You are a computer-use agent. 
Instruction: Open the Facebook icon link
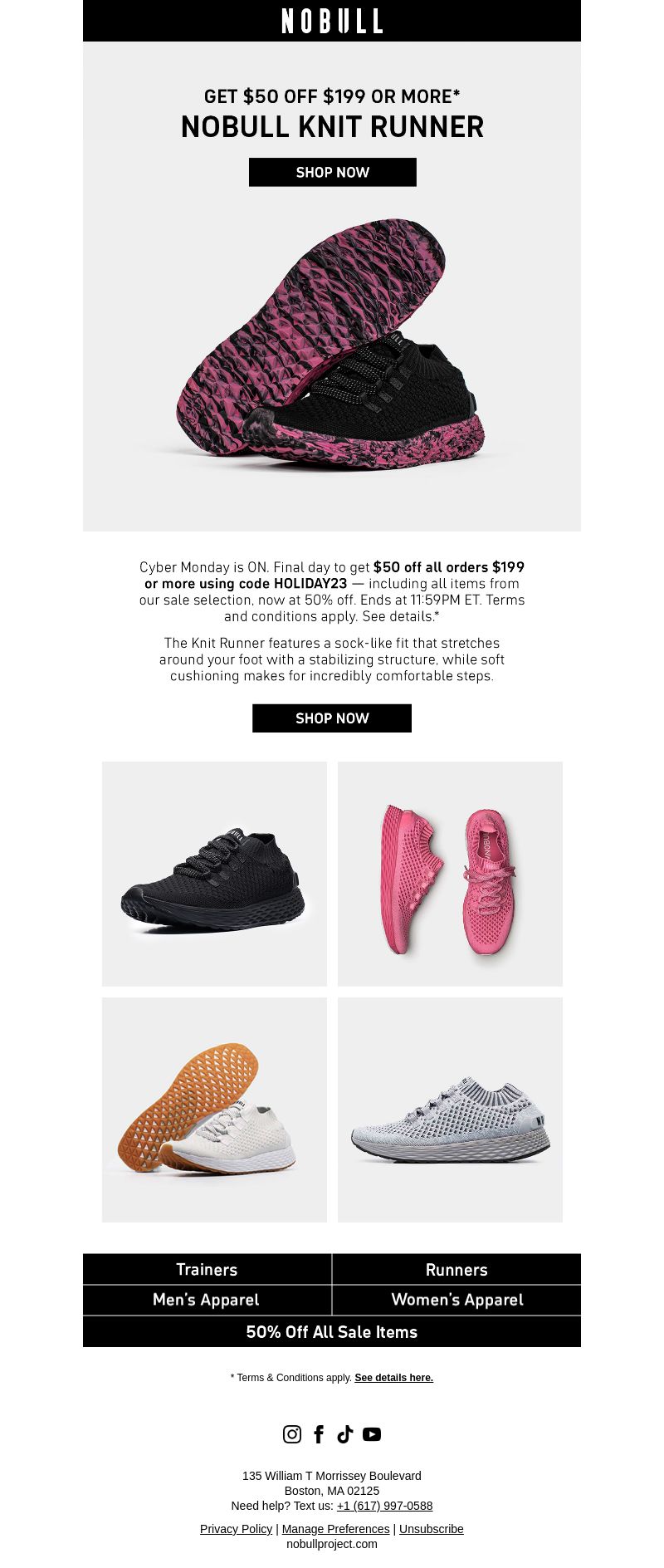[319, 1434]
